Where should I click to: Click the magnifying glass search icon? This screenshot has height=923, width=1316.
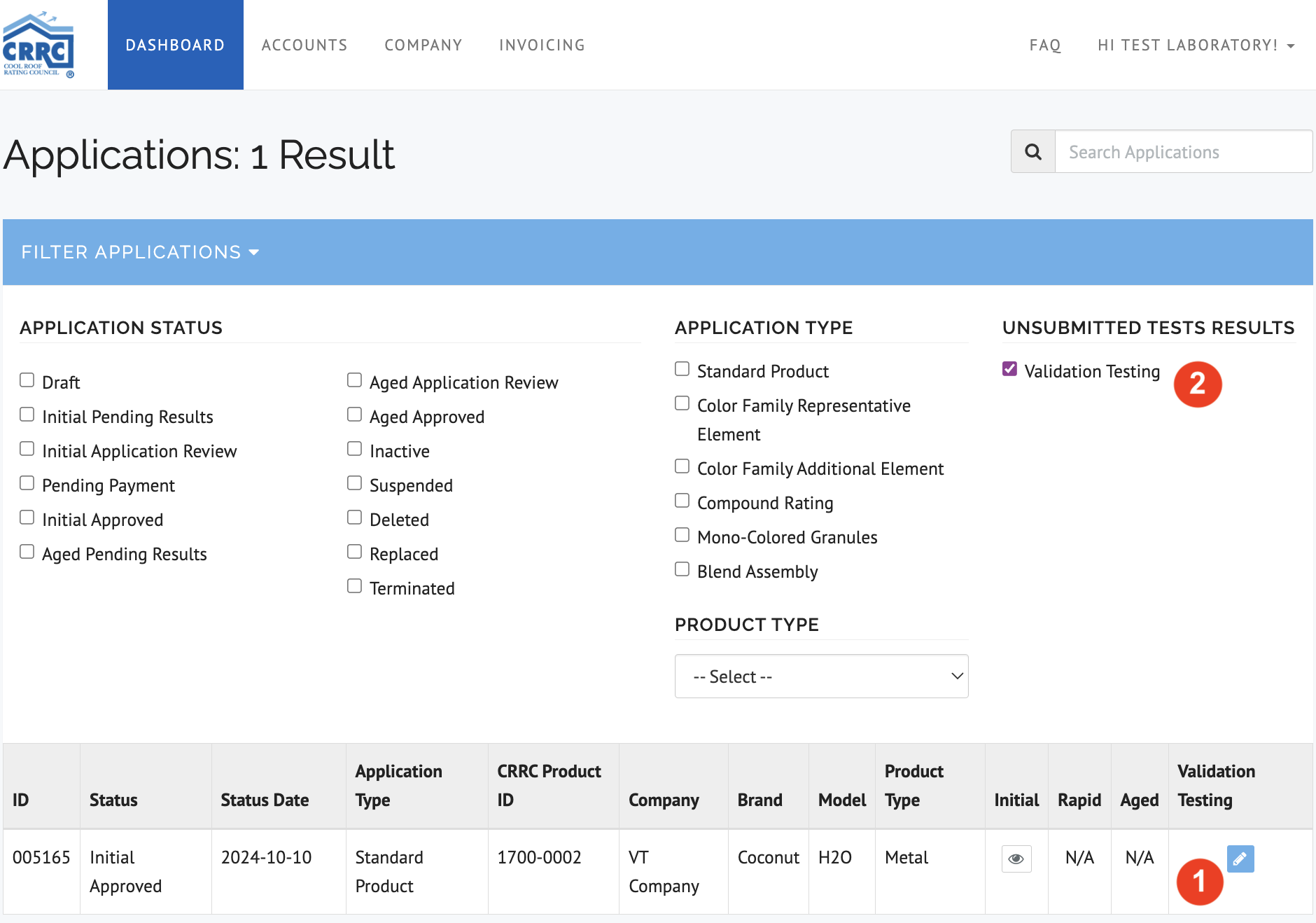1033,152
